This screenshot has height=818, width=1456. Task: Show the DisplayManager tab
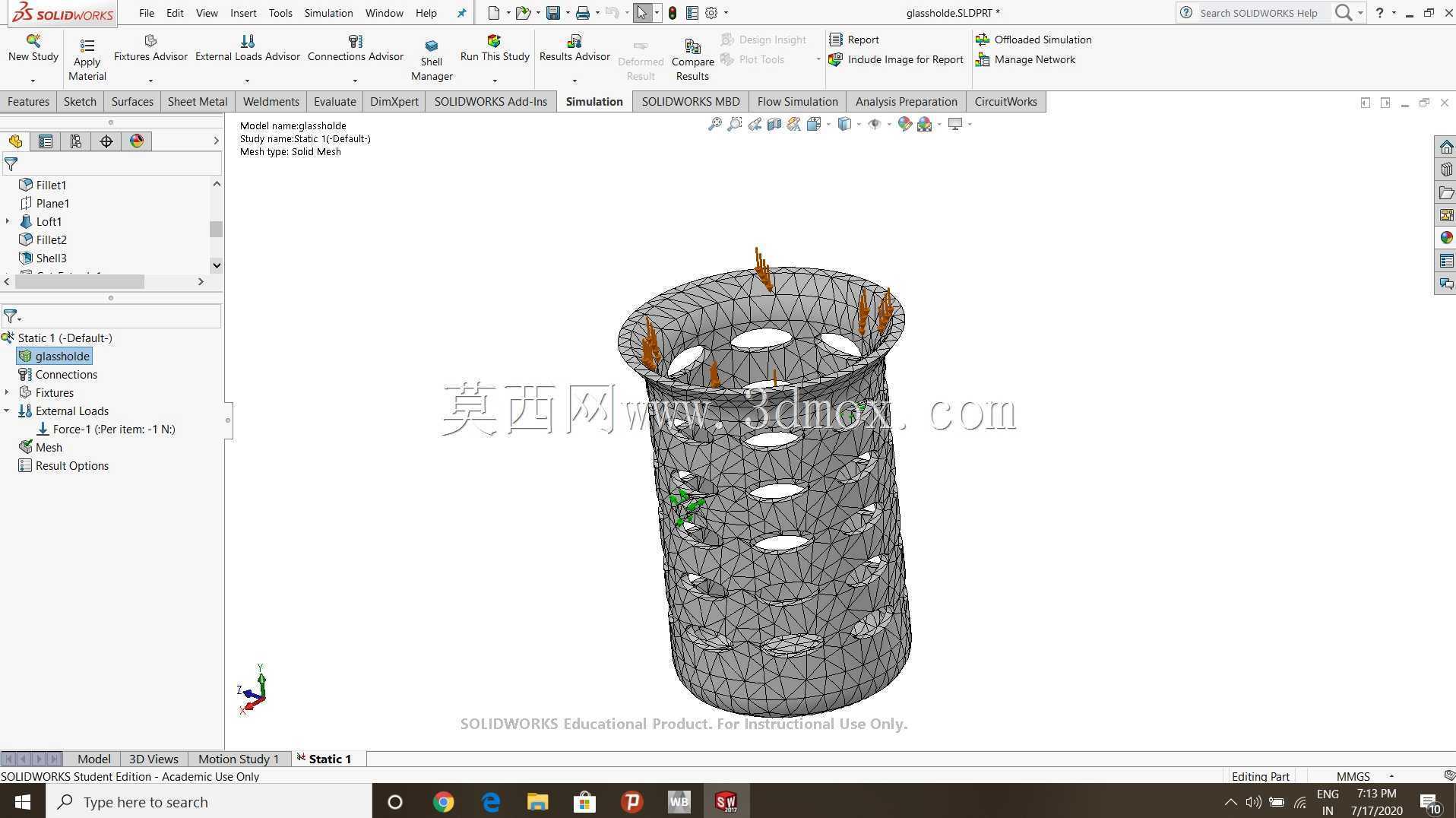click(137, 141)
